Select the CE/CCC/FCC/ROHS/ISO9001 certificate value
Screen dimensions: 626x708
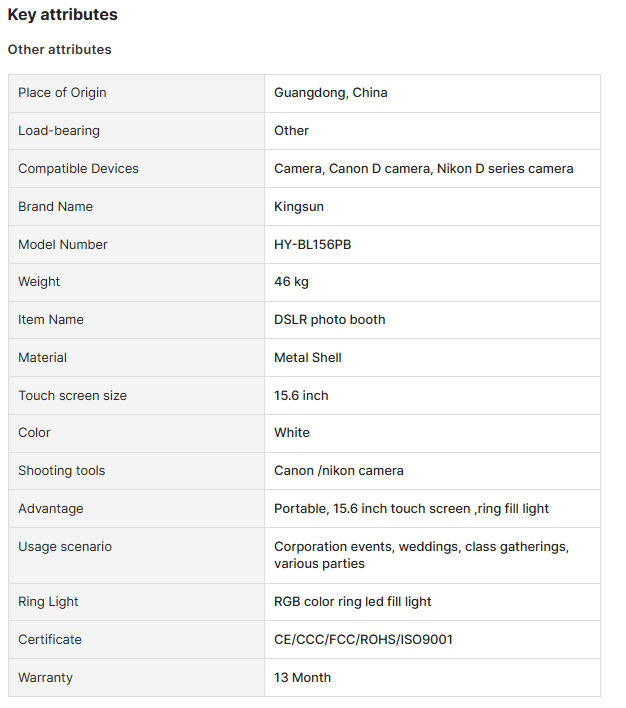[363, 639]
